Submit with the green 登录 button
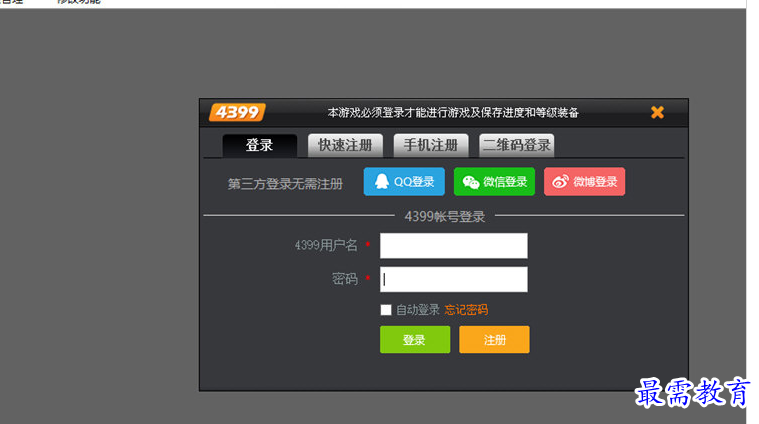759x424 pixels. [415, 339]
